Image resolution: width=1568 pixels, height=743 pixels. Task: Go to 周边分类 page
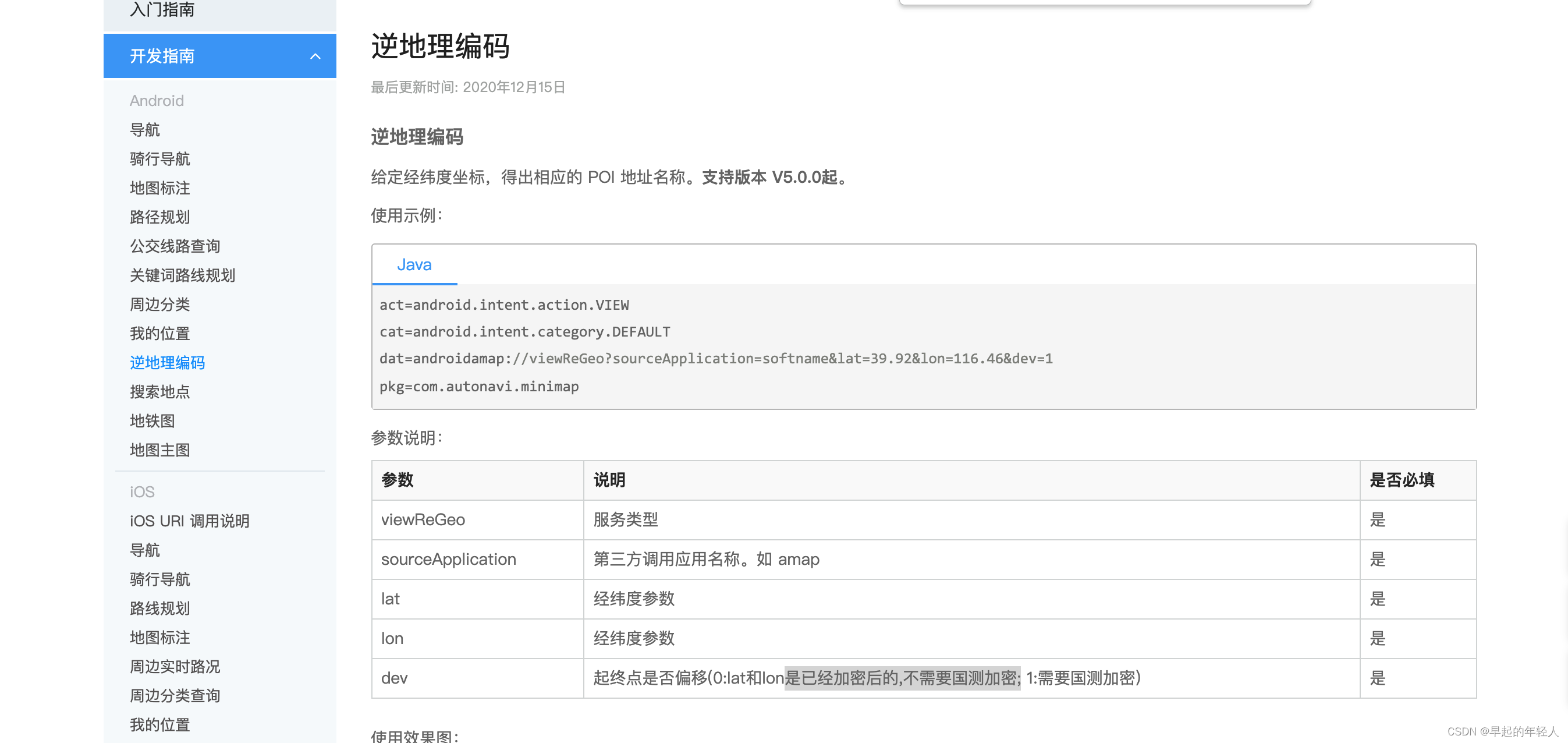pos(159,305)
